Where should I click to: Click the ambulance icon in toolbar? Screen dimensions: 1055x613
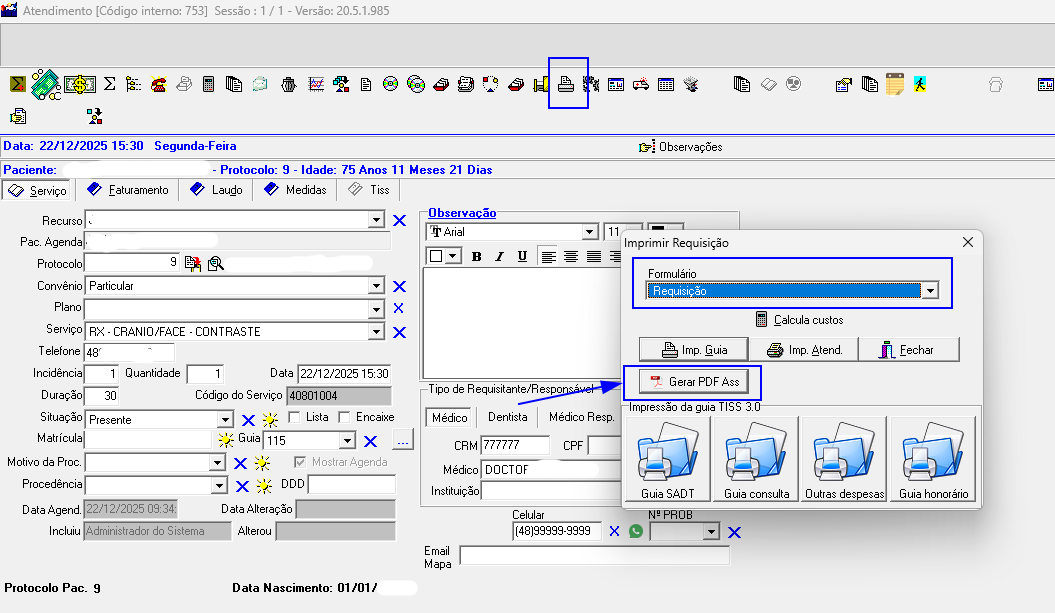640,84
